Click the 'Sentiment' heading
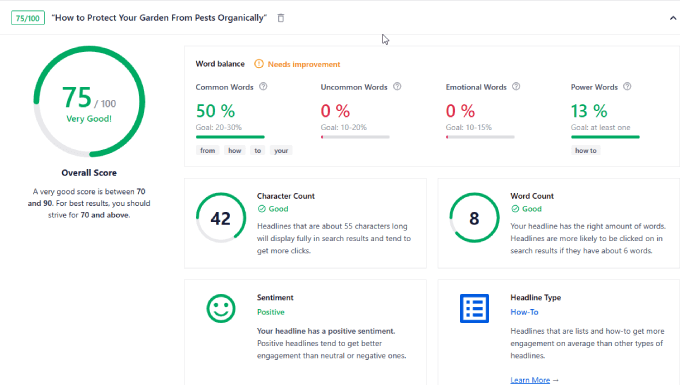680x385 pixels. [x=275, y=297]
